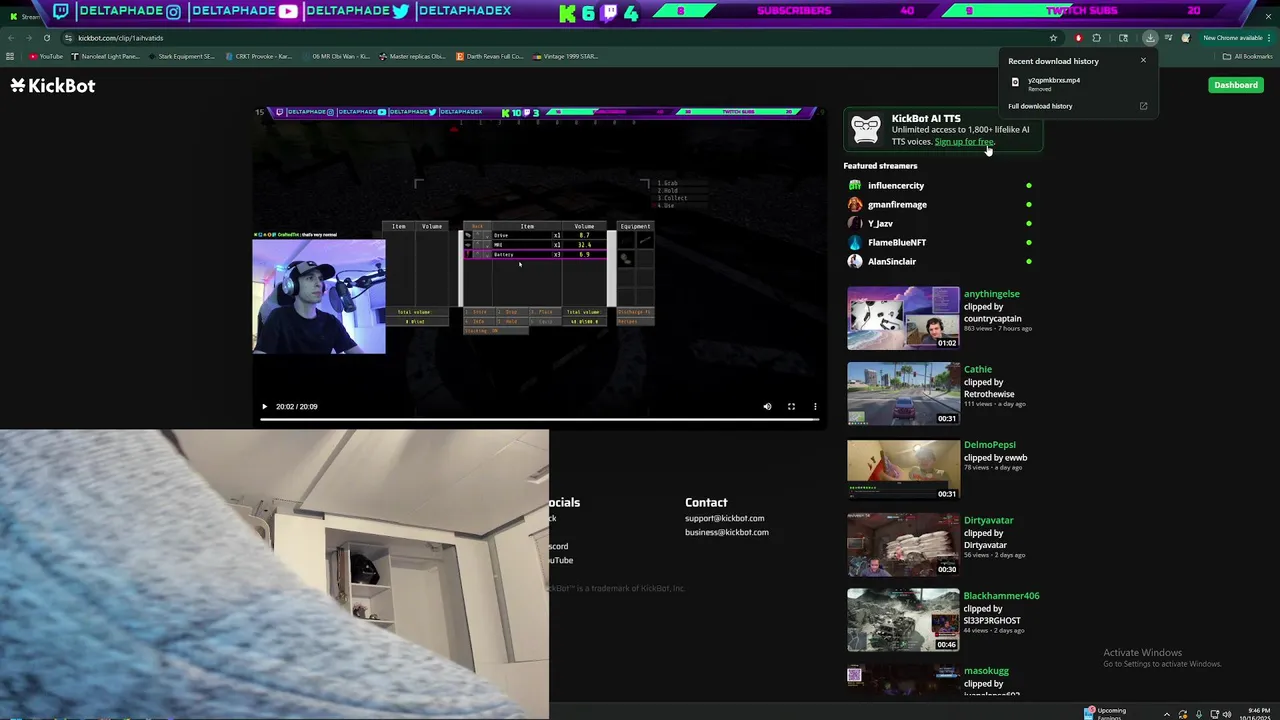Open the Dirtyavatar clip thumbnail
This screenshot has height=720, width=1280.
903,545
